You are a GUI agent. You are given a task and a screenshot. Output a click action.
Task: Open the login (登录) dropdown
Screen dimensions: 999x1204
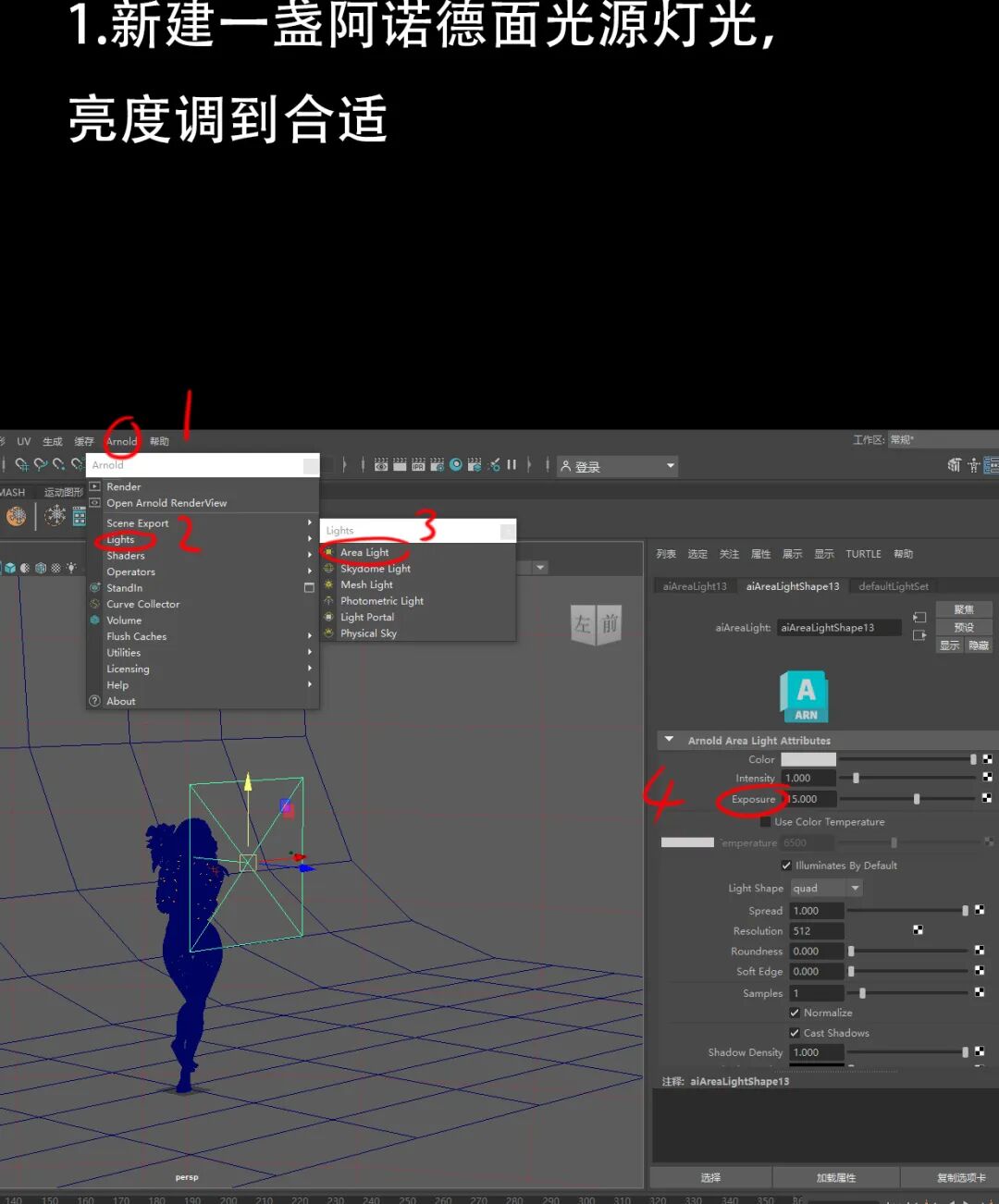(617, 466)
